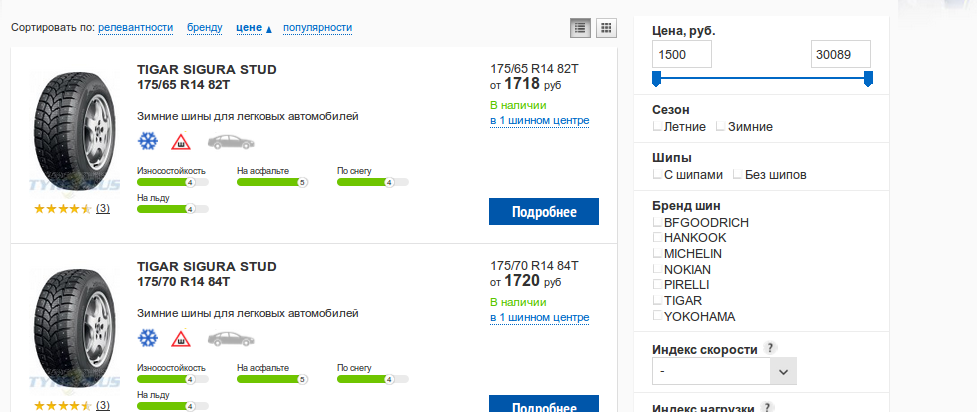The height and width of the screenshot is (412, 977).
Task: Click snowflake winter icon on 175/70 R14 tire
Action: (x=148, y=338)
